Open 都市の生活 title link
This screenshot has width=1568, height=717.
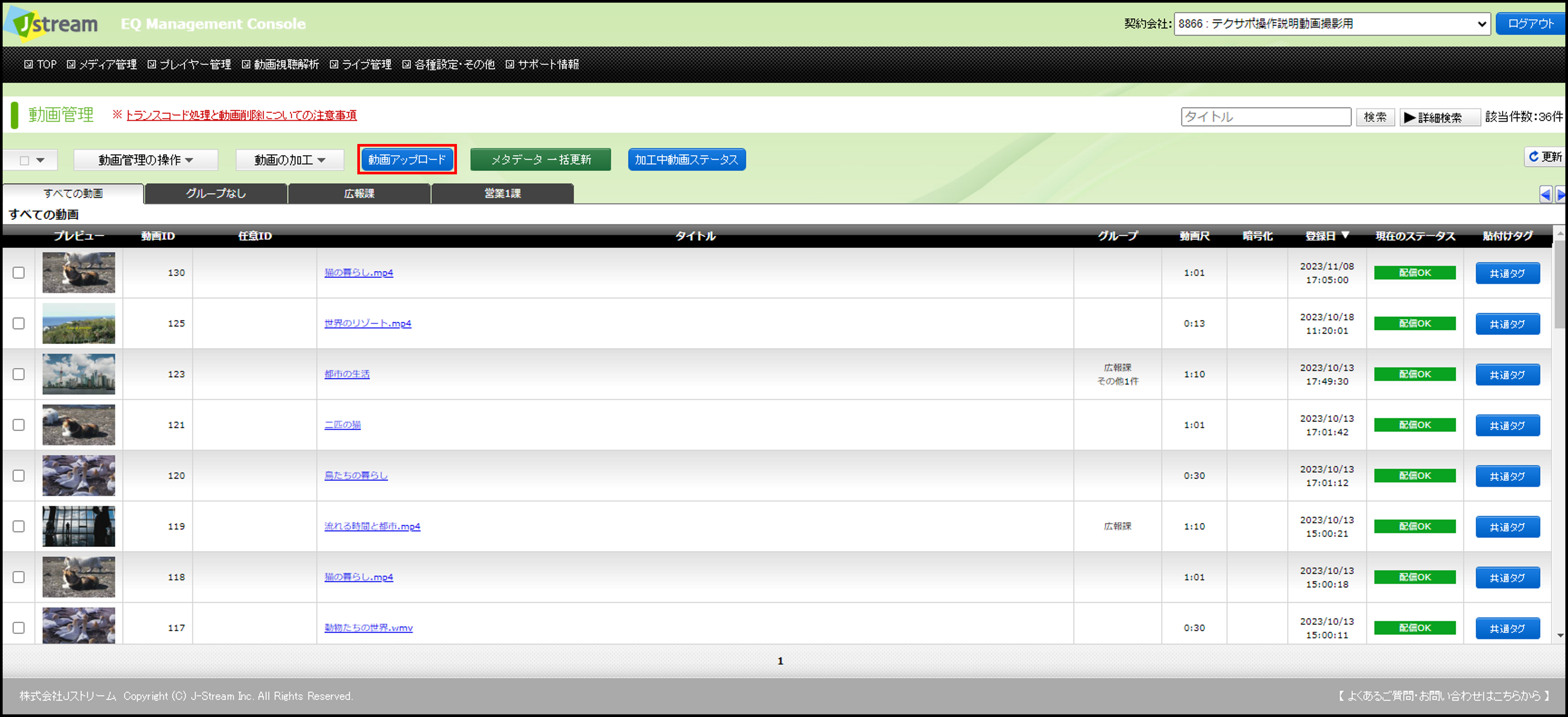pos(347,374)
